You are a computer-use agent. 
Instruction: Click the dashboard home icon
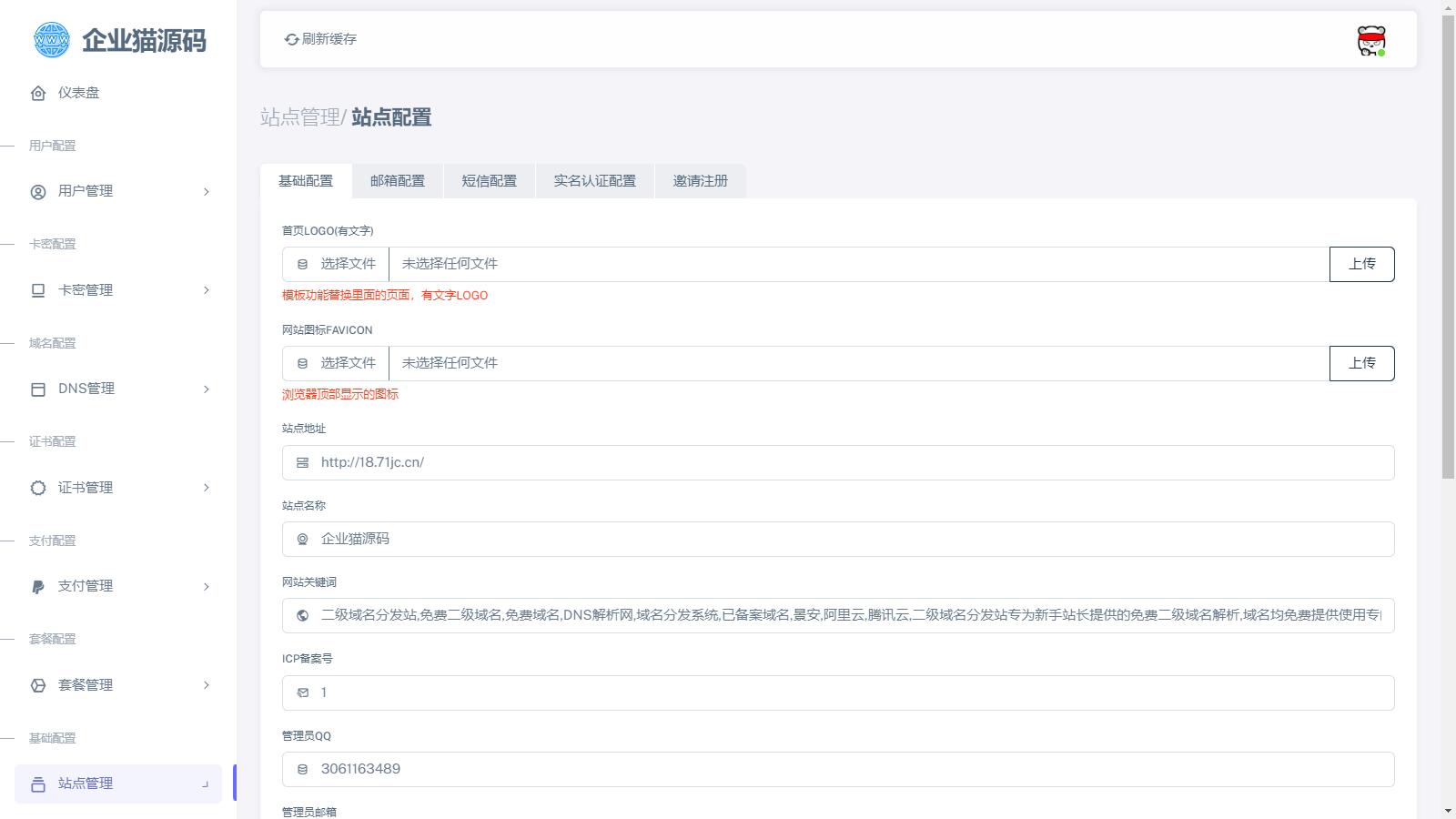pos(38,93)
